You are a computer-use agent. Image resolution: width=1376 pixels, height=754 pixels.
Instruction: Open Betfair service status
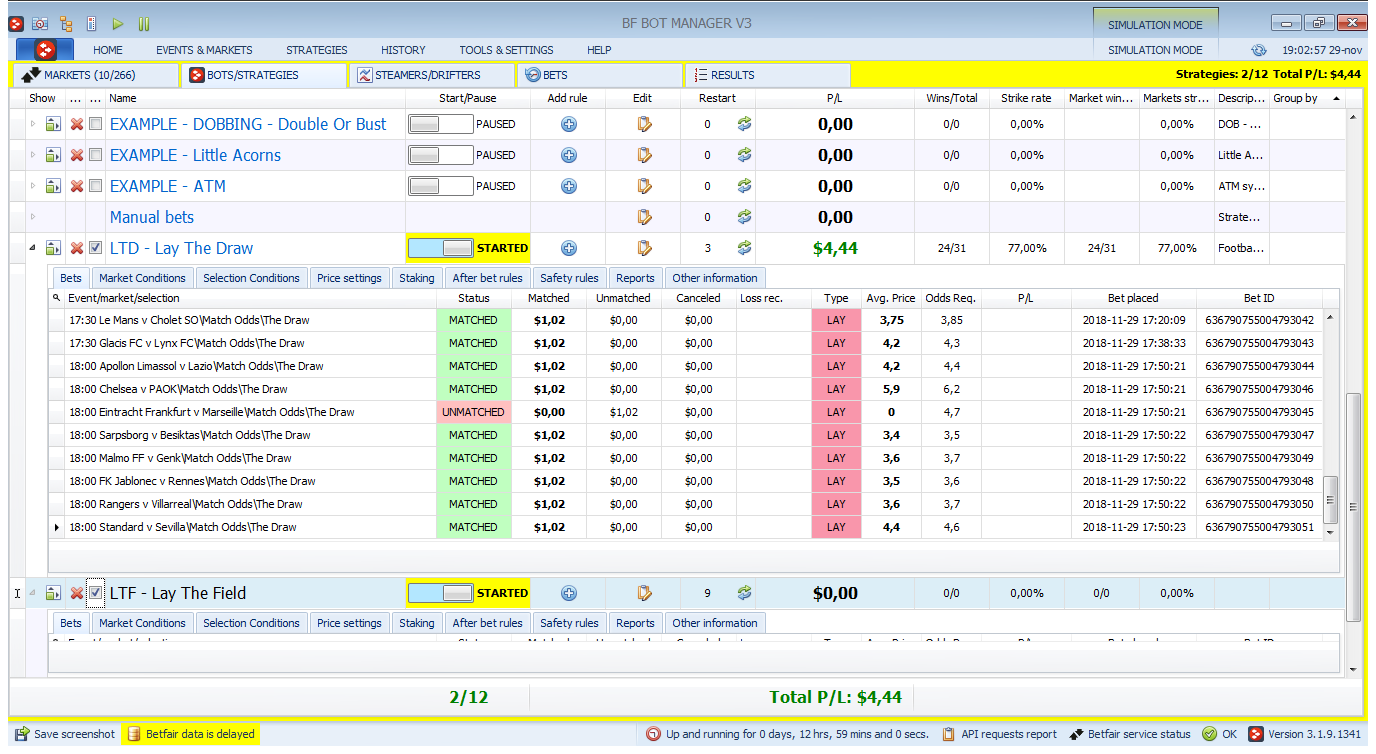tap(1130, 734)
